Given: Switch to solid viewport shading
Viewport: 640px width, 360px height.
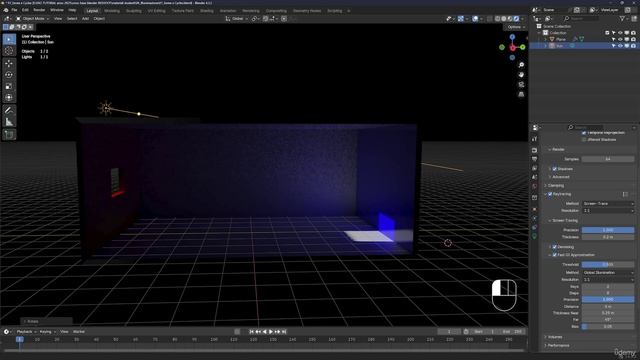Looking at the screenshot, I should click(x=504, y=19).
